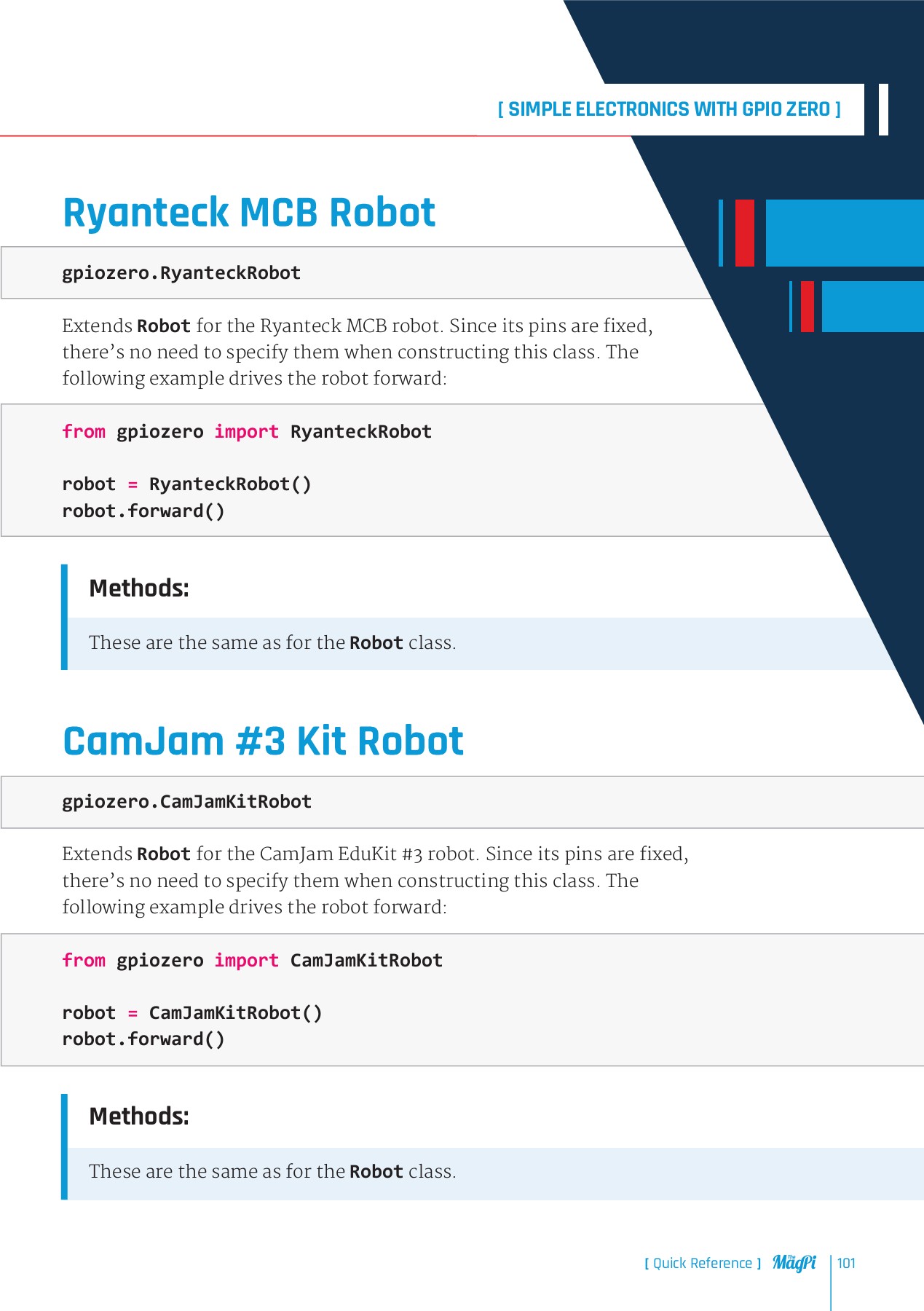Click the white vertical bar beside the header
Image resolution: width=924 pixels, height=1311 pixels.
click(x=883, y=109)
